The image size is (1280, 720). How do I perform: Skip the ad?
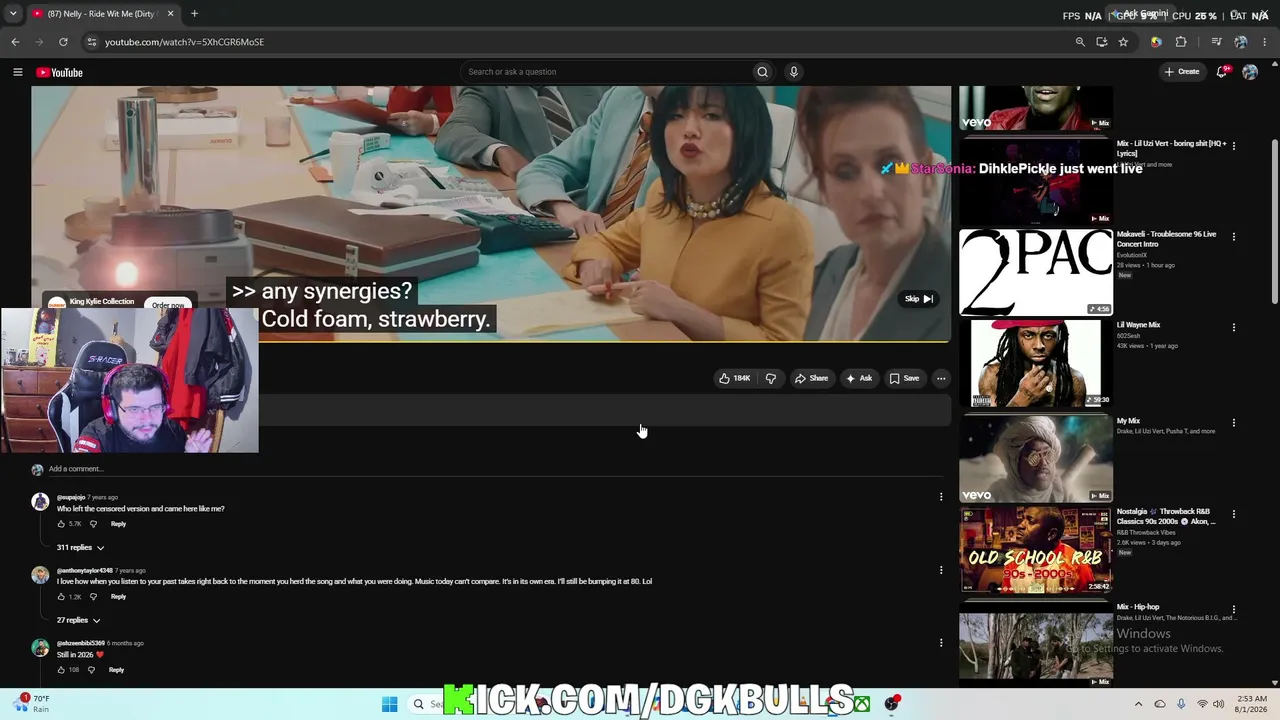(918, 299)
